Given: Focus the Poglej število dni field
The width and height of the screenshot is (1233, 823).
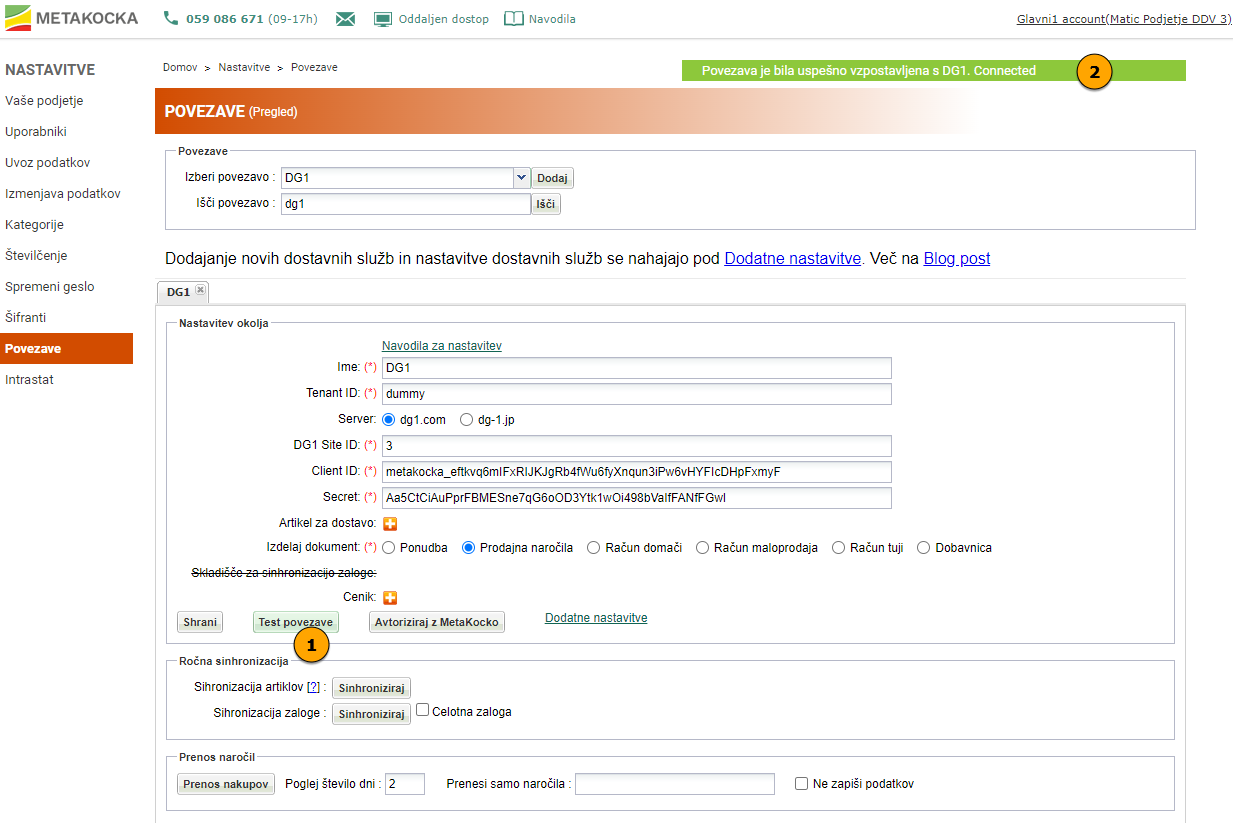Looking at the screenshot, I should pyautogui.click(x=405, y=784).
